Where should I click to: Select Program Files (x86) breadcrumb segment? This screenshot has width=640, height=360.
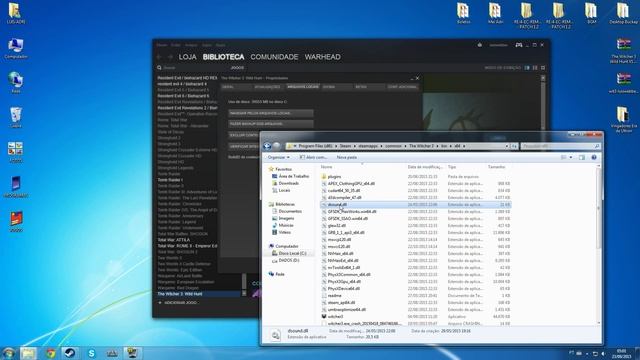[x=315, y=146]
